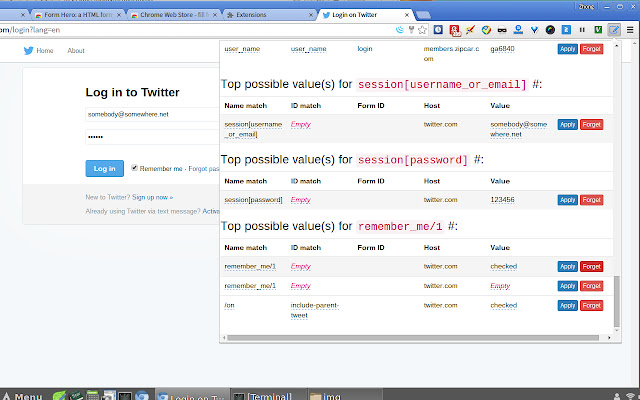Forget the session[username_or_email] entry
Image resolution: width=640 pixels, height=400 pixels.
(x=591, y=124)
